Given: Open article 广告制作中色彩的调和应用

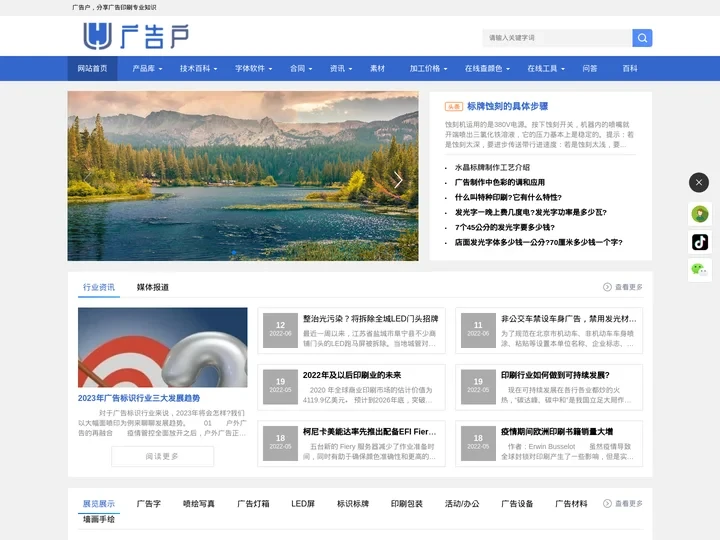Looking at the screenshot, I should [500, 182].
